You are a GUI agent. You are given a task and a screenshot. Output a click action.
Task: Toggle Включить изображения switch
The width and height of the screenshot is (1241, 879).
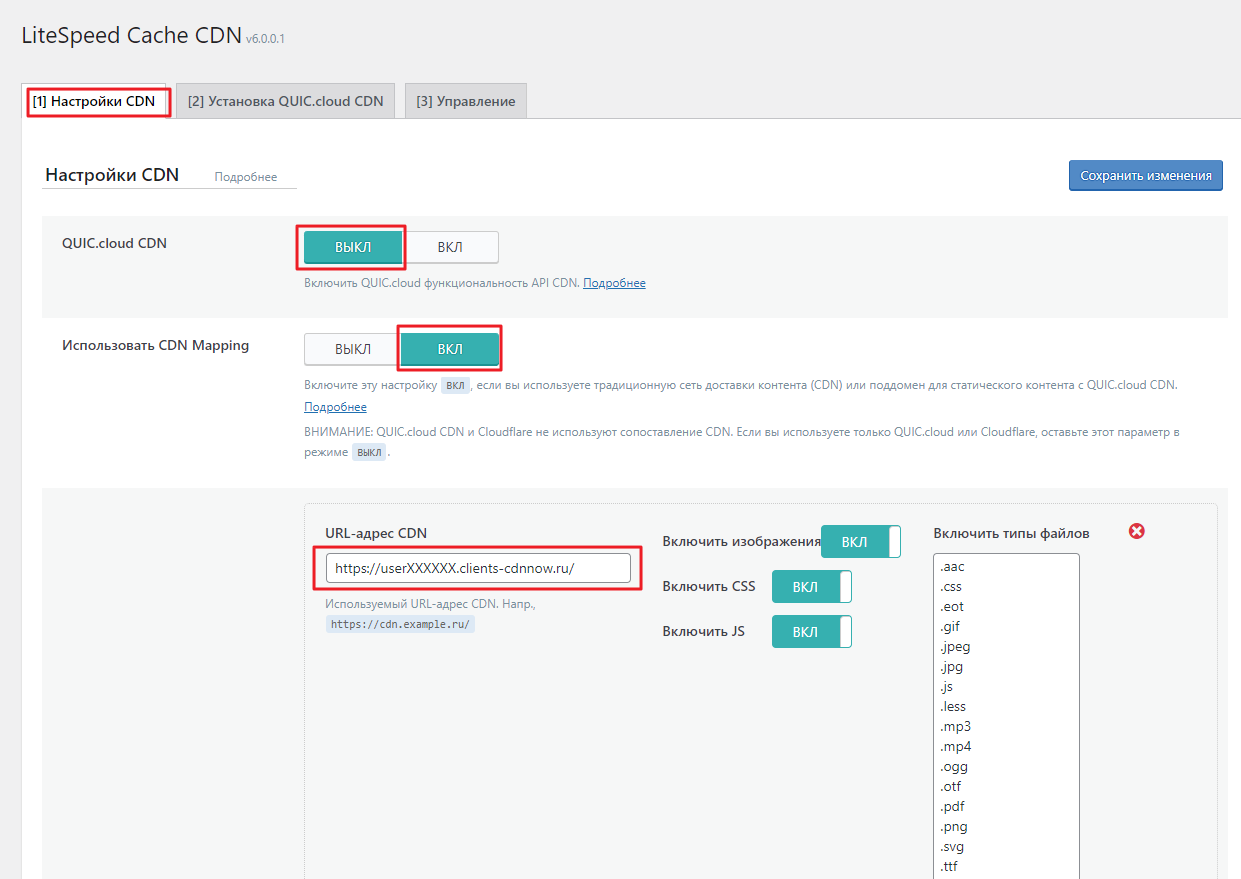click(x=860, y=541)
